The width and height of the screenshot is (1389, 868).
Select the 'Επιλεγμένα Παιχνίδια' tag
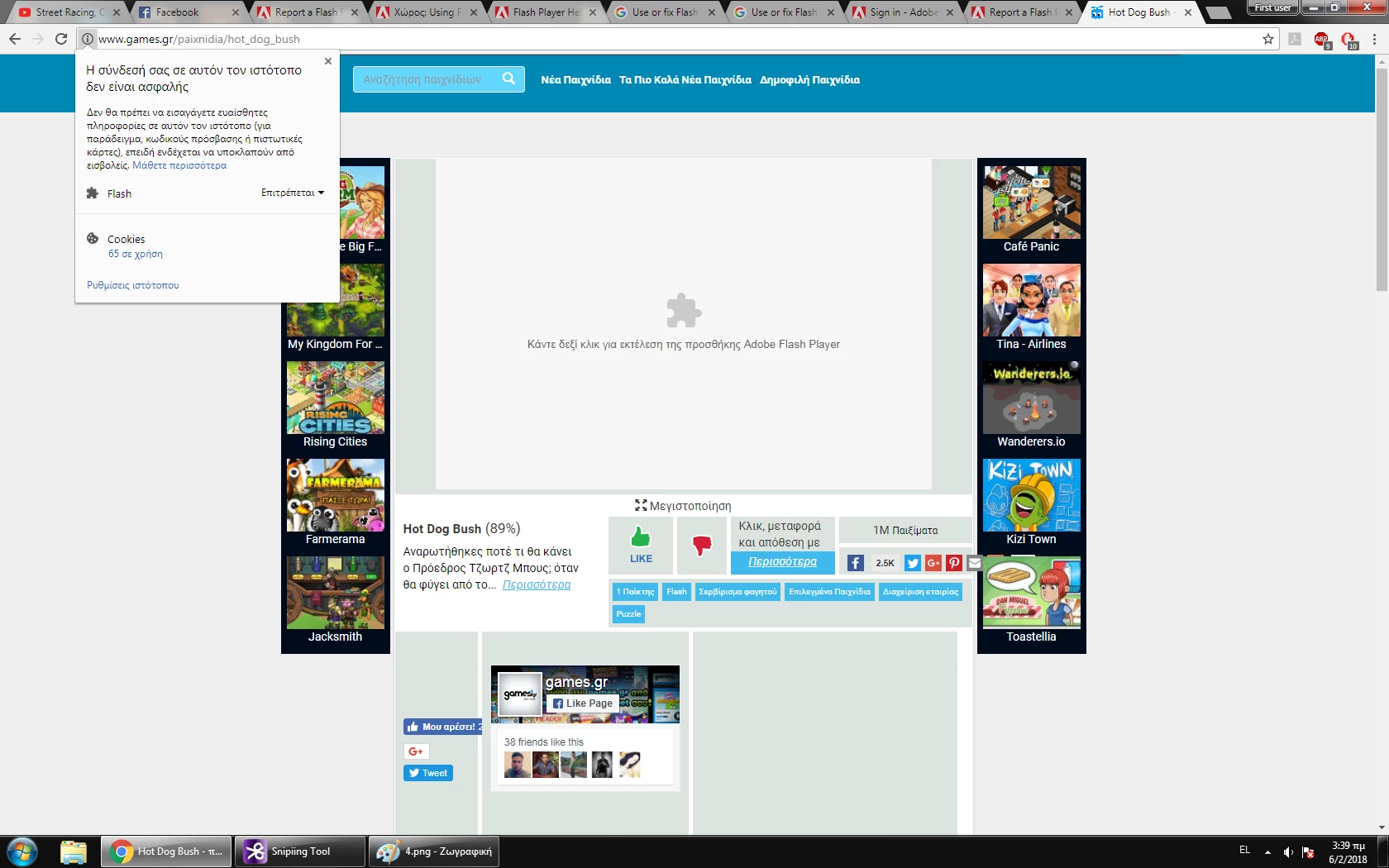point(829,592)
